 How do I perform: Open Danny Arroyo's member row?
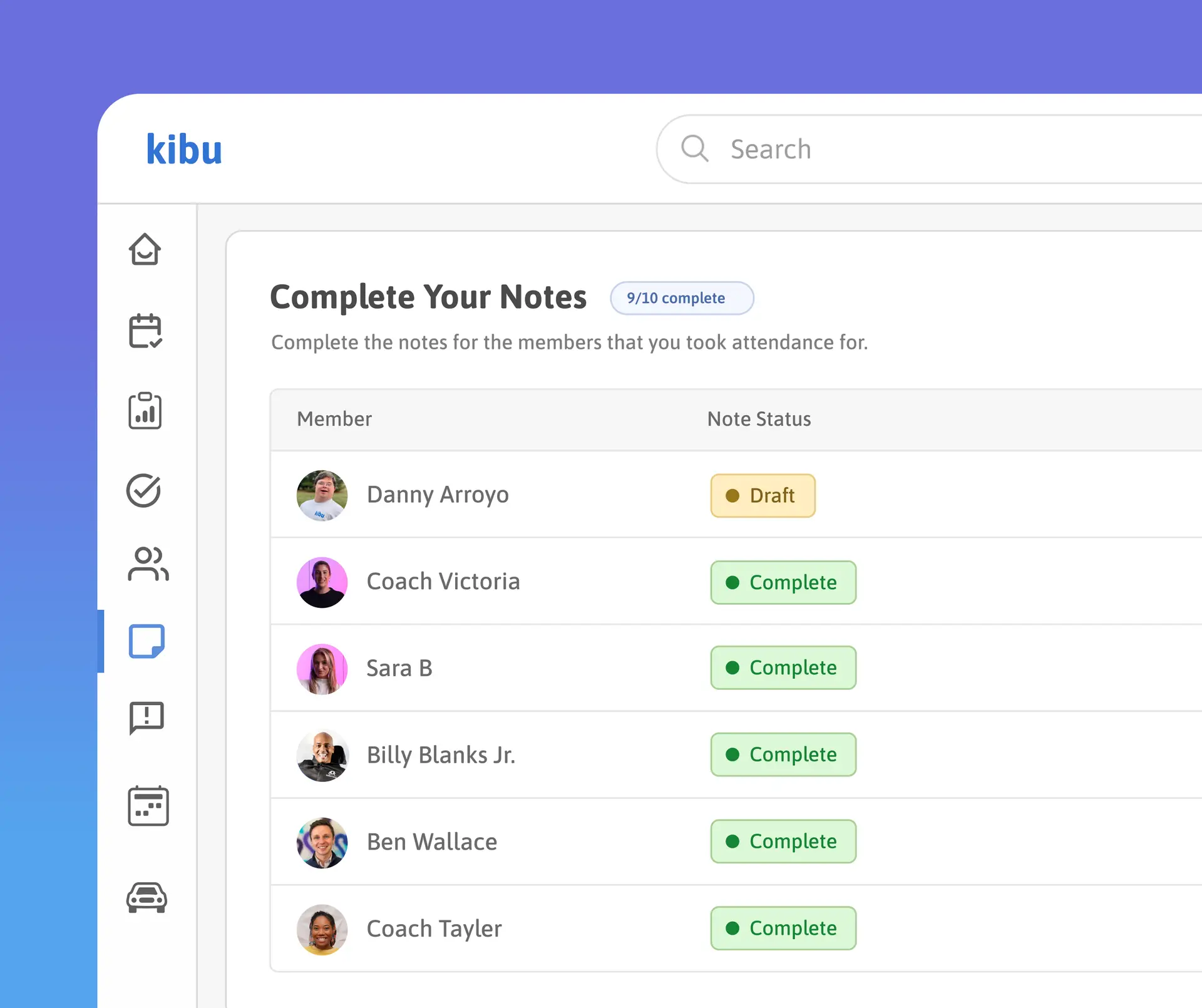point(438,495)
